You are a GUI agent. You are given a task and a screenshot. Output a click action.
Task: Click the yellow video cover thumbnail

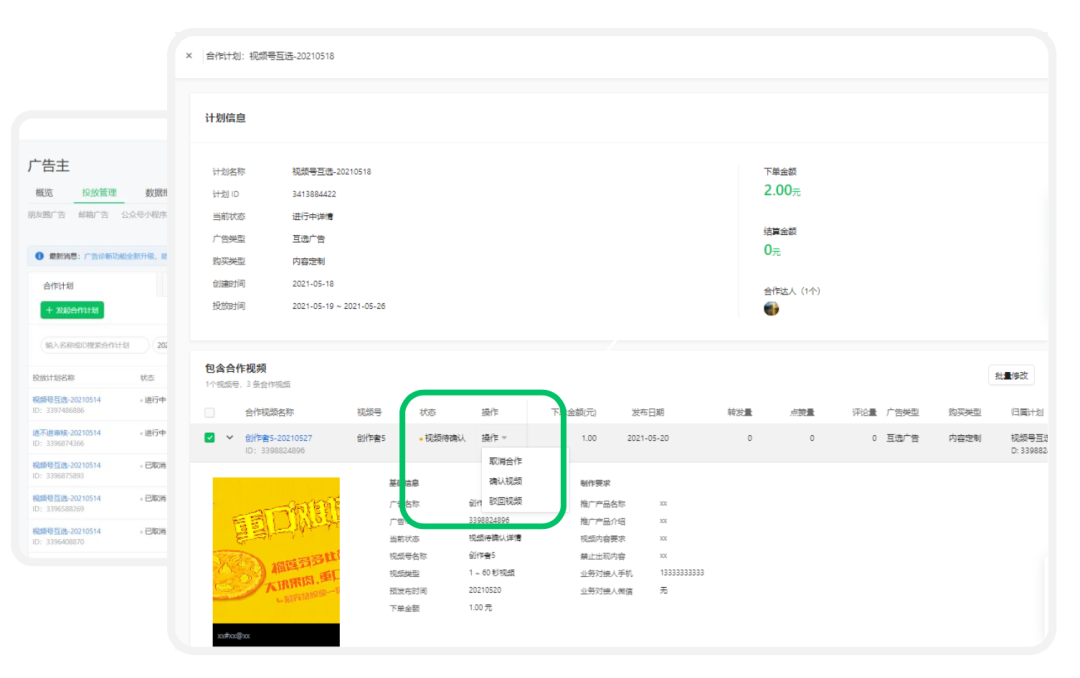tap(276, 561)
